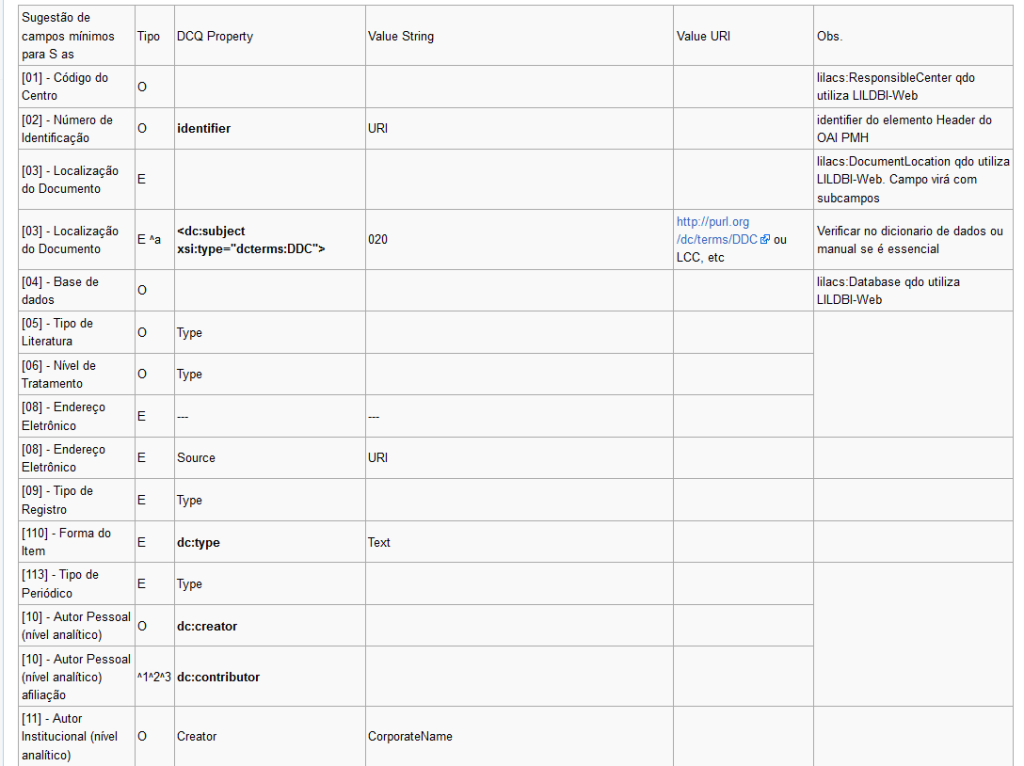The image size is (1024, 766).
Task: Select the '[04] - Base de dados' cell
Action: 76,291
